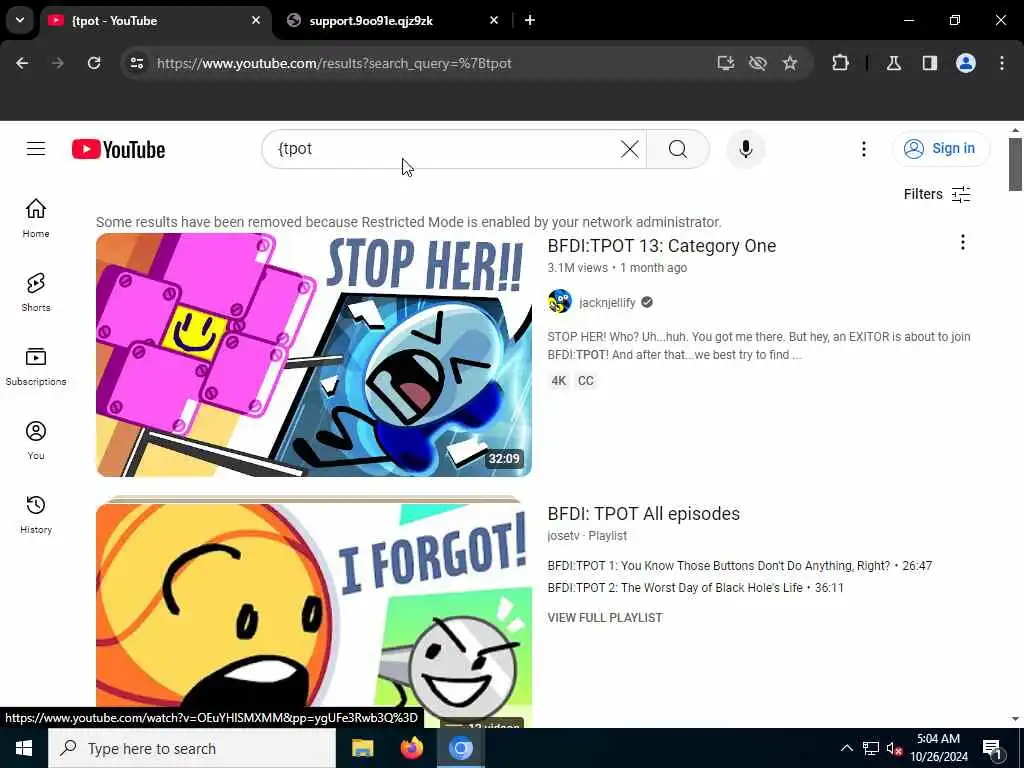Screen dimensions: 1024x768
Task: Reload the page
Action: [94, 63]
